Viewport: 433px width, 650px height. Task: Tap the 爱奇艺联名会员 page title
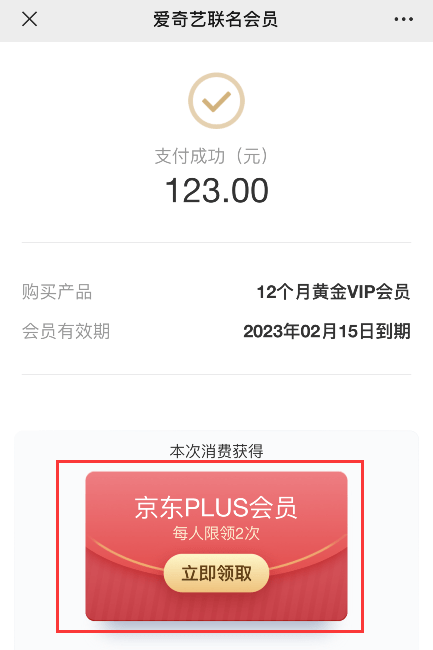(215, 19)
